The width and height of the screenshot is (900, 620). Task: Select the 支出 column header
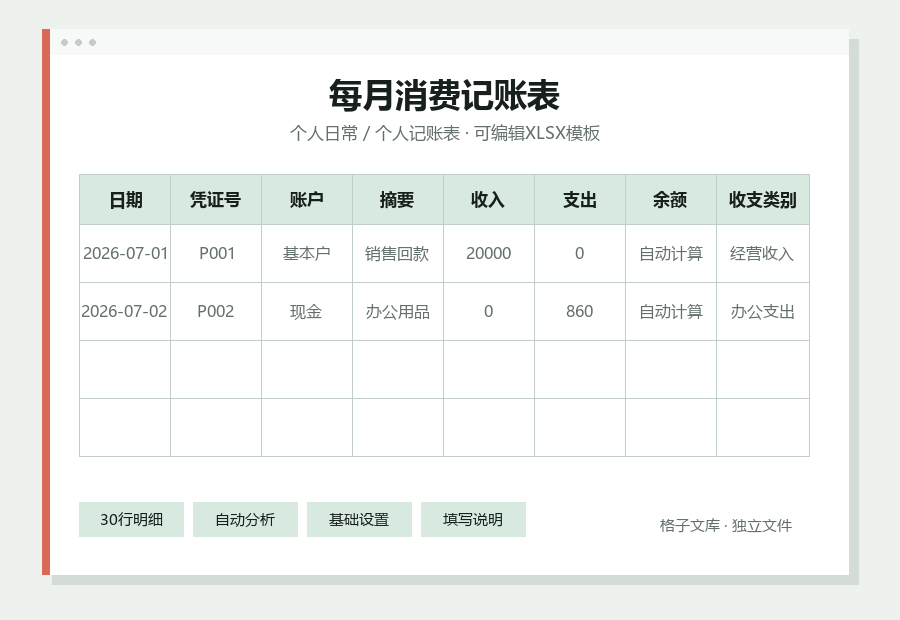(580, 200)
